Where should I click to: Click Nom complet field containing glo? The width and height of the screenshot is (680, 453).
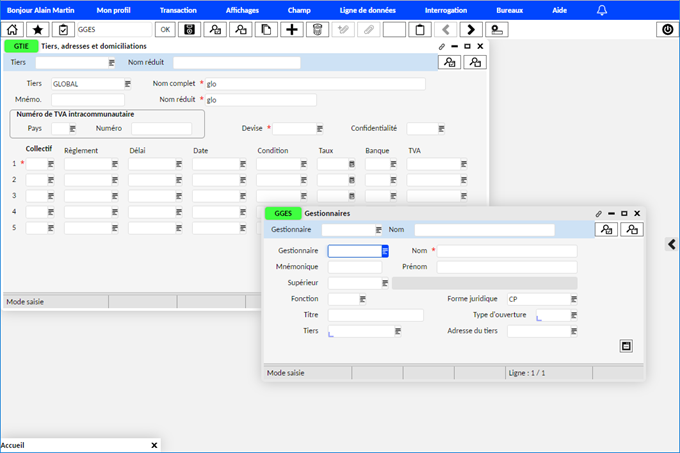pyautogui.click(x=315, y=84)
